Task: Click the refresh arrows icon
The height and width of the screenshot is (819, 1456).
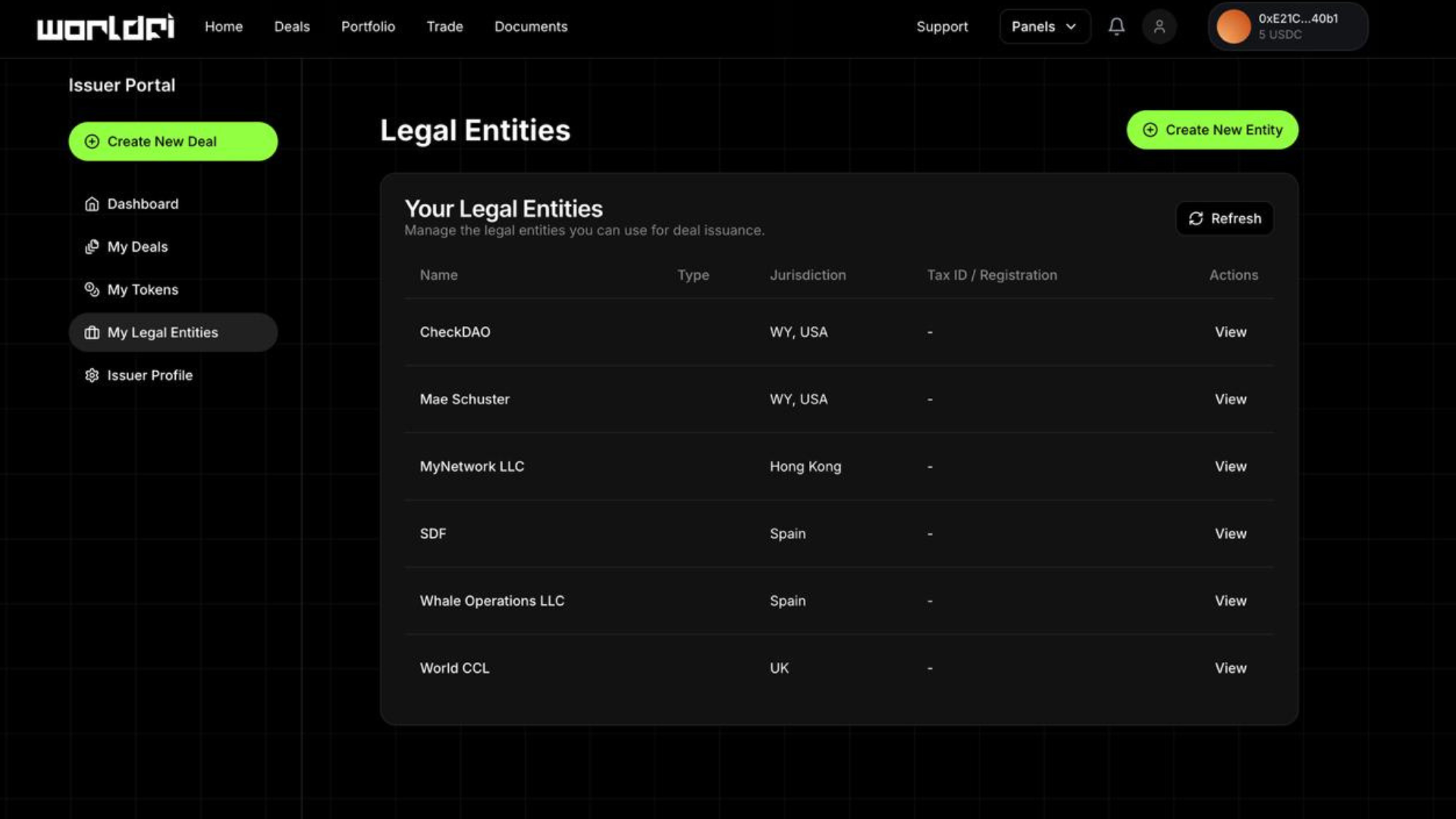Action: tap(1196, 218)
